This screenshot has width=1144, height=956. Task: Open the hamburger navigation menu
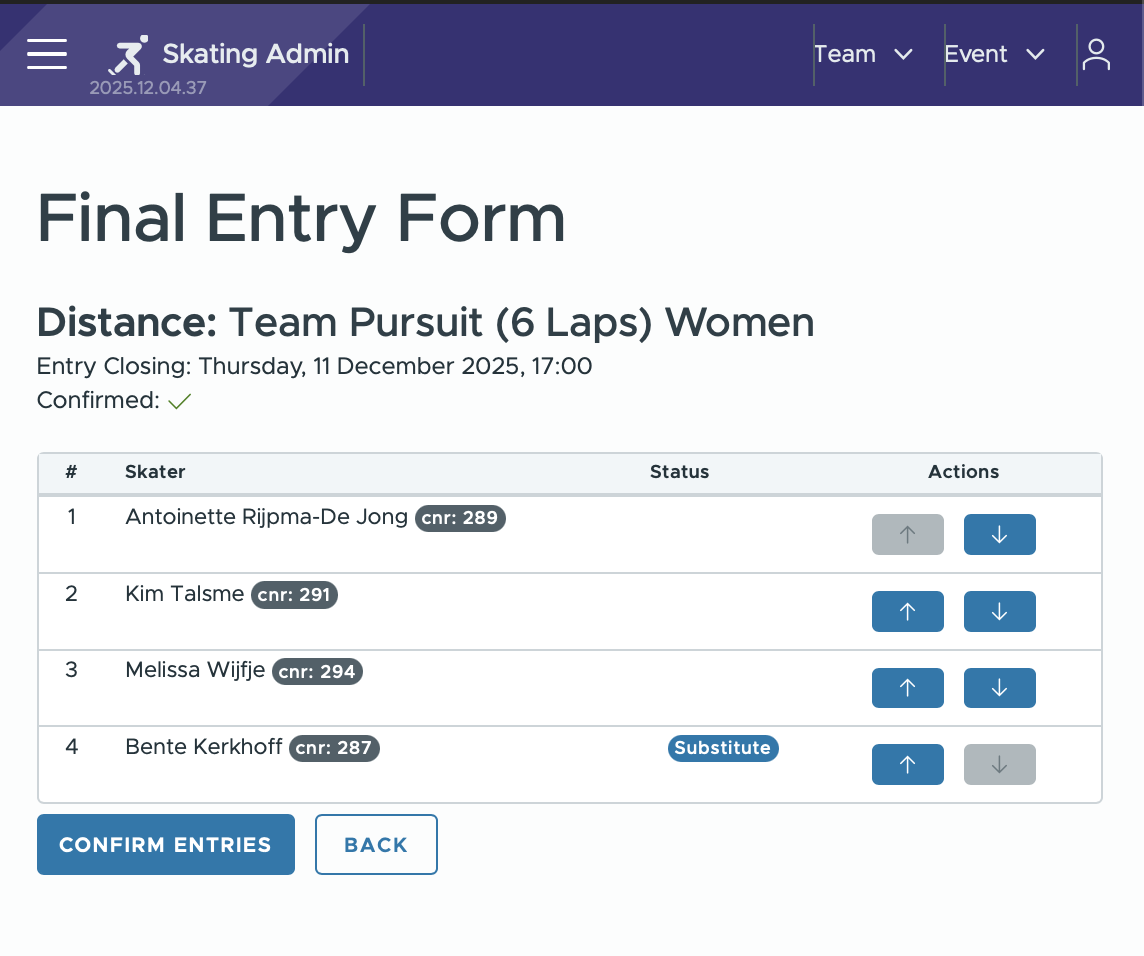[x=46, y=55]
